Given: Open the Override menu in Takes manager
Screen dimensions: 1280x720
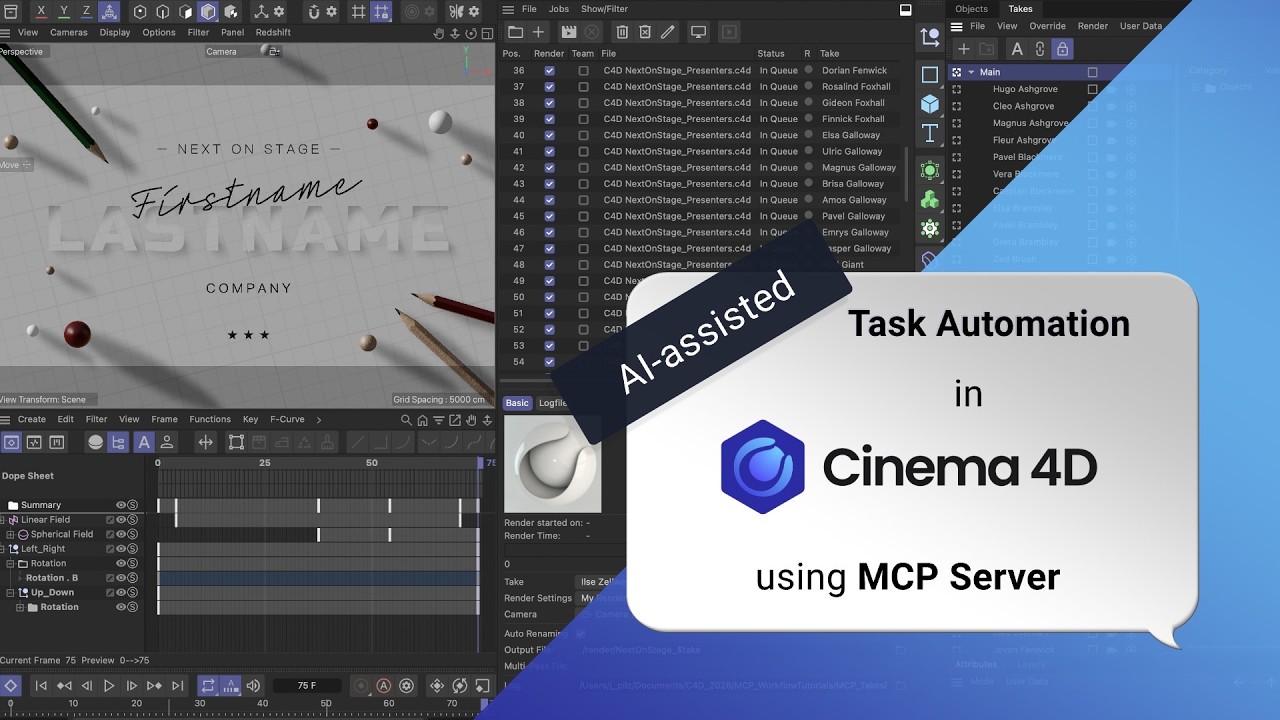Looking at the screenshot, I should coord(1047,26).
